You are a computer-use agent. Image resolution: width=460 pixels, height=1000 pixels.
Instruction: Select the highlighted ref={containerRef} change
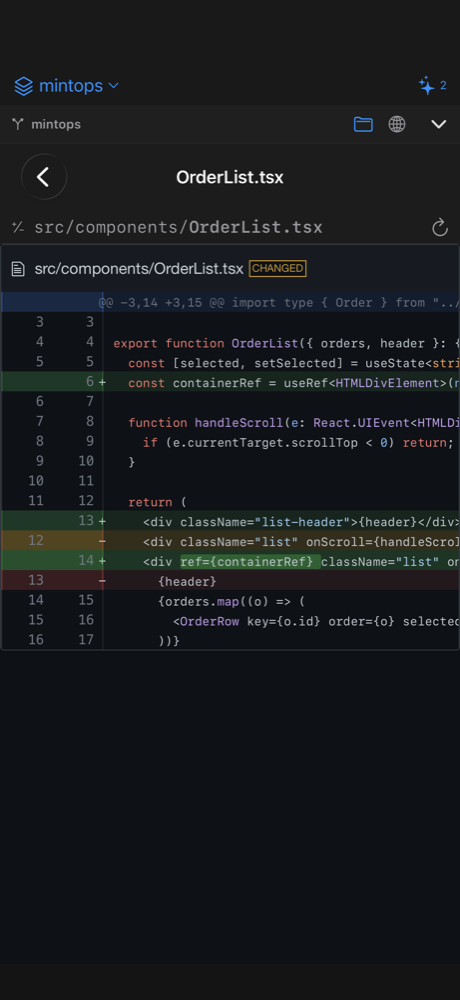click(x=250, y=561)
